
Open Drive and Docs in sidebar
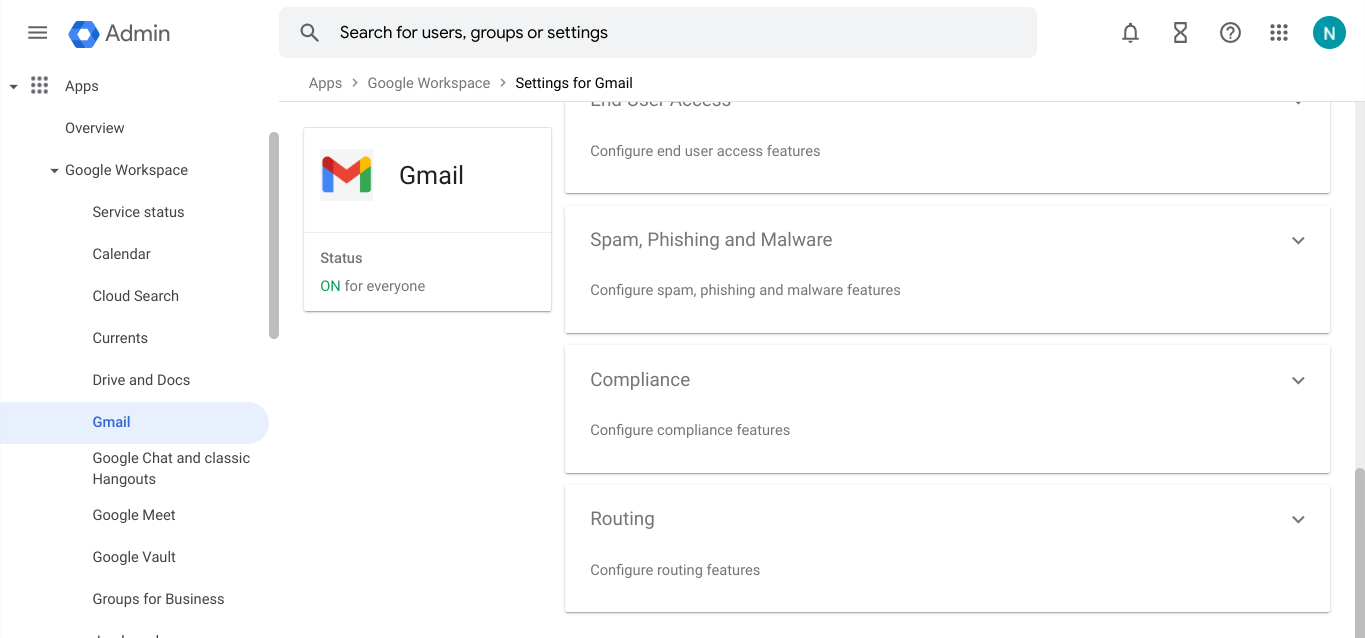[141, 380]
